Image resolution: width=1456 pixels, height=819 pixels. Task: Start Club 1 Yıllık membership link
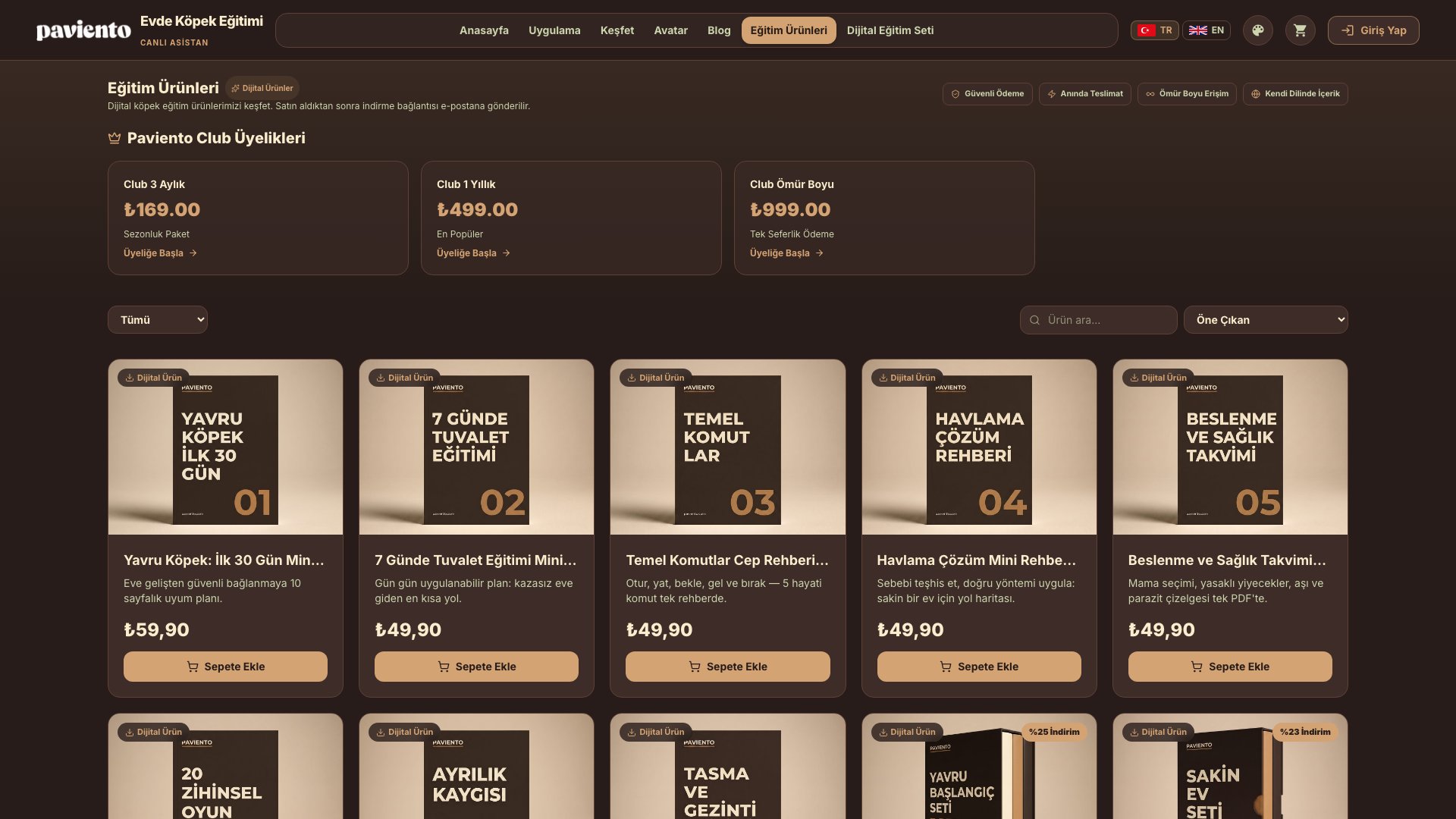pyautogui.click(x=473, y=253)
